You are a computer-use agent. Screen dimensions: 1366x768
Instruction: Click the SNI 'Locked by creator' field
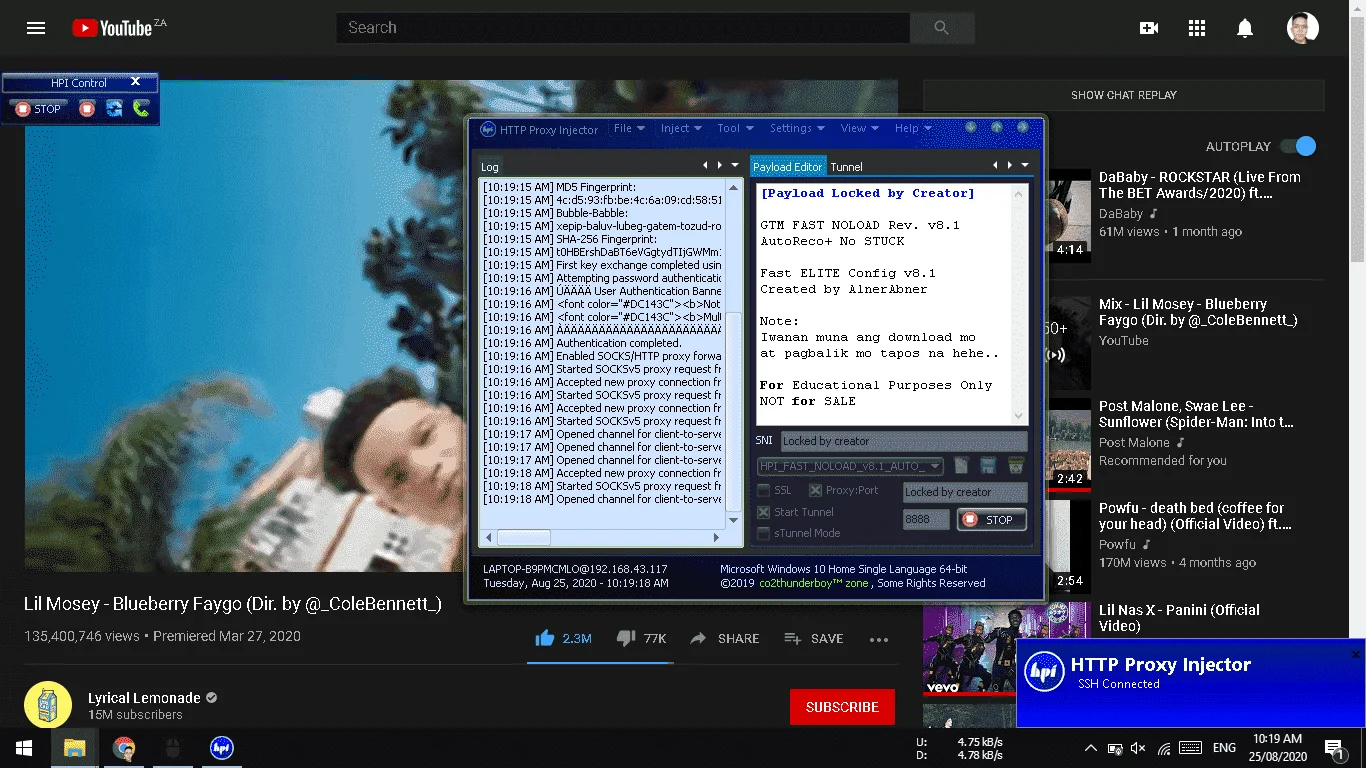(903, 441)
